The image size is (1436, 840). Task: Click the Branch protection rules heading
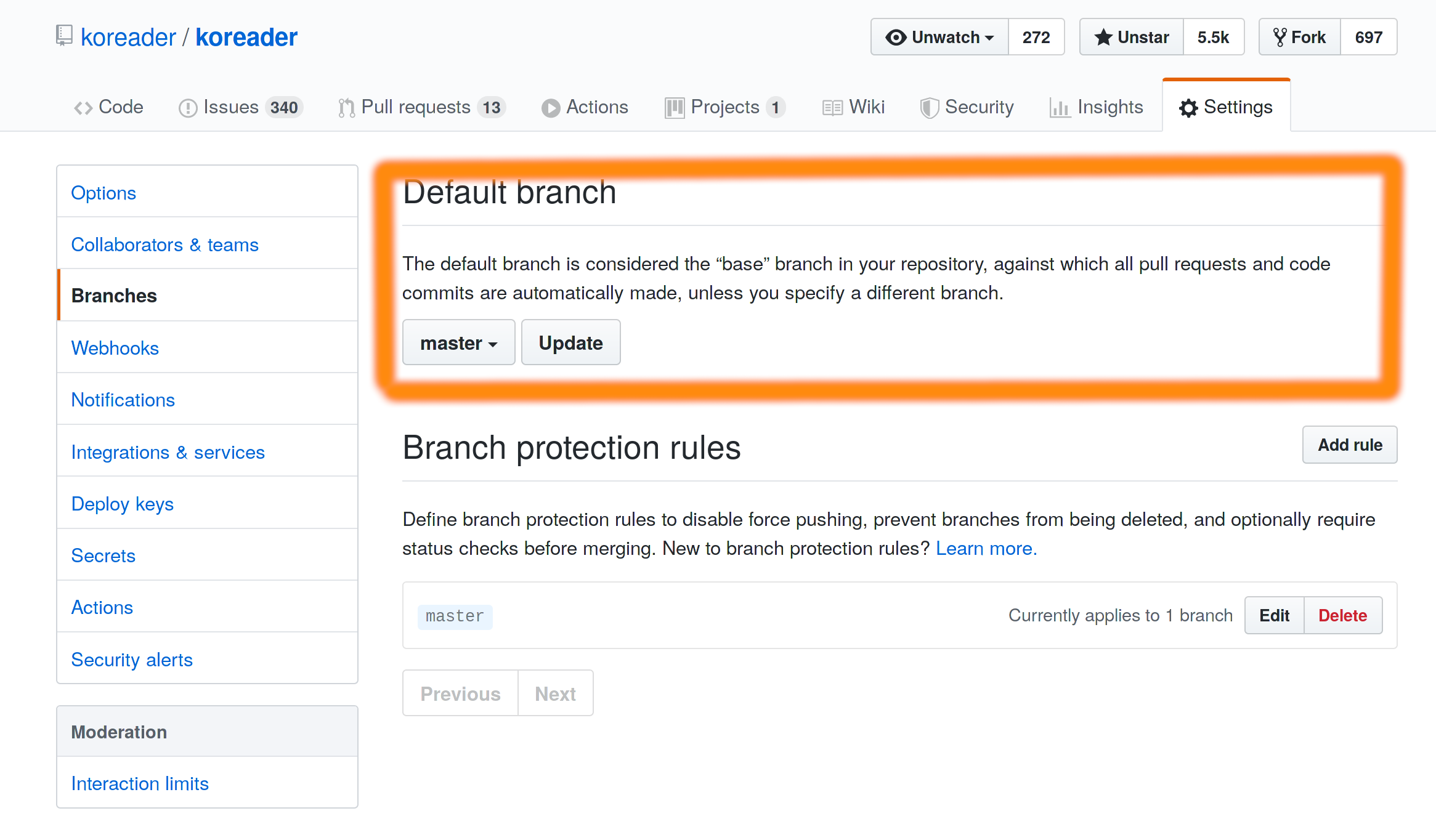(x=572, y=448)
